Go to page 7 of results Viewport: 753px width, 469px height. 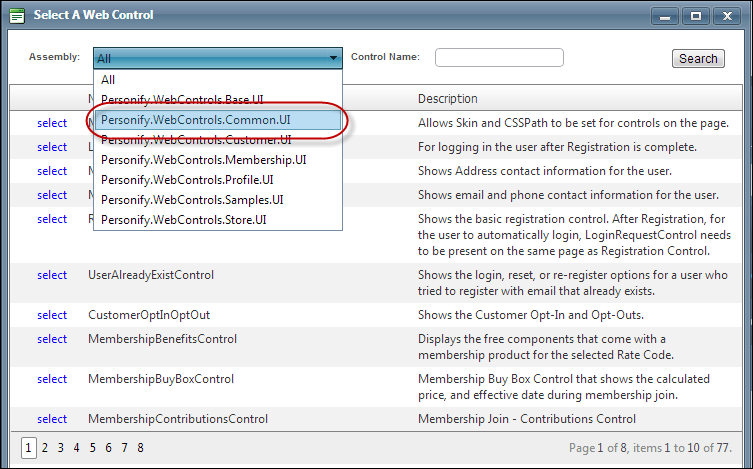[x=124, y=448]
